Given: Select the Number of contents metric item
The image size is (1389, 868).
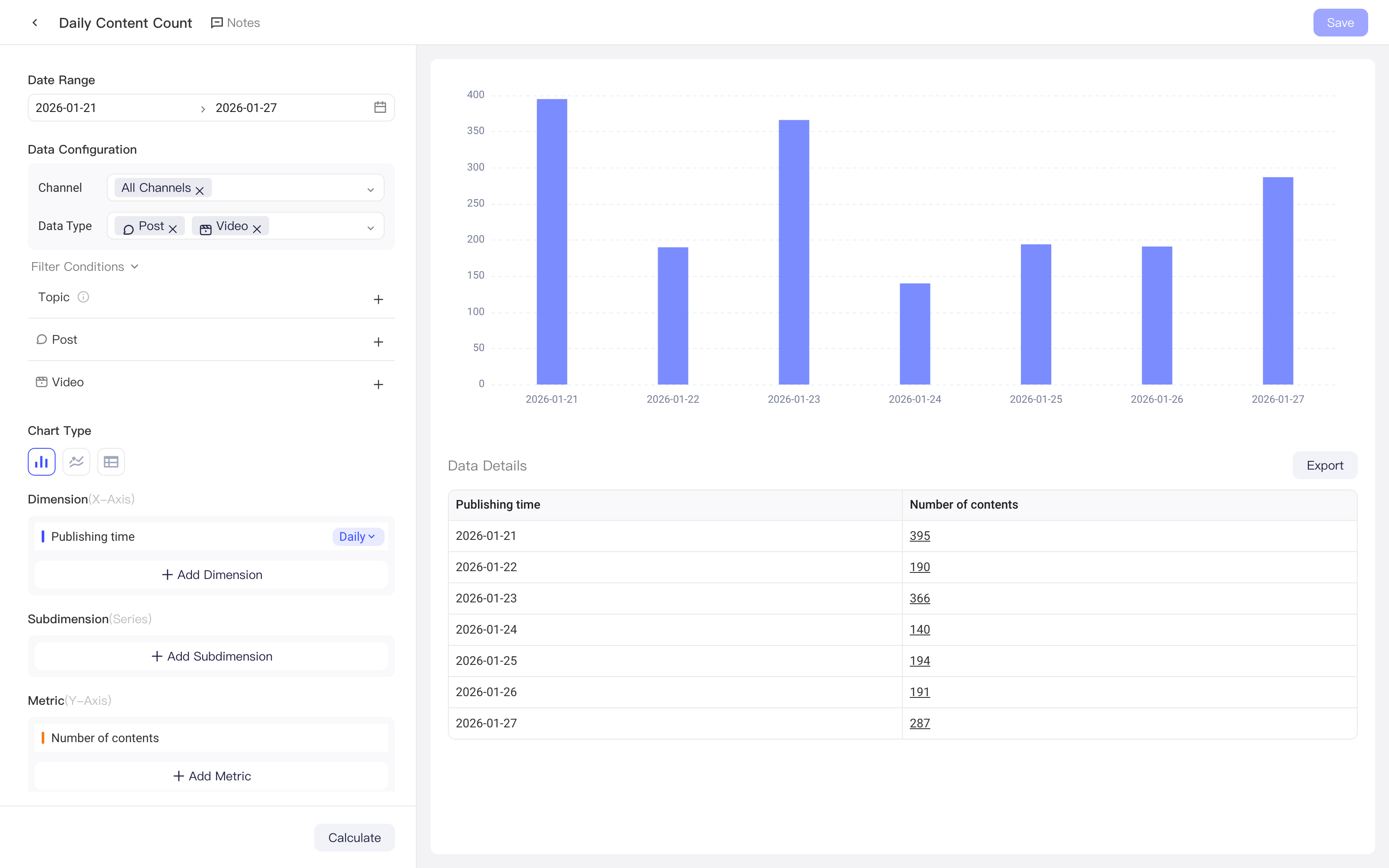Looking at the screenshot, I should [211, 738].
